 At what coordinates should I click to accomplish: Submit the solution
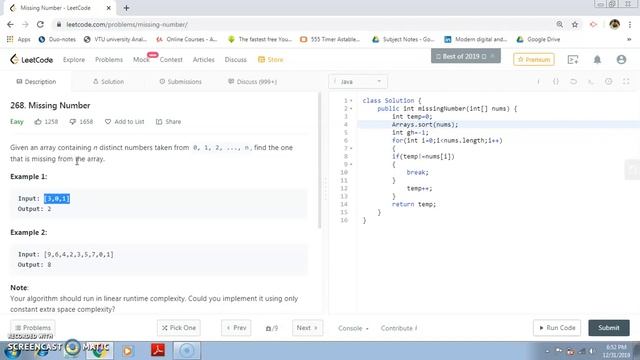pos(609,328)
